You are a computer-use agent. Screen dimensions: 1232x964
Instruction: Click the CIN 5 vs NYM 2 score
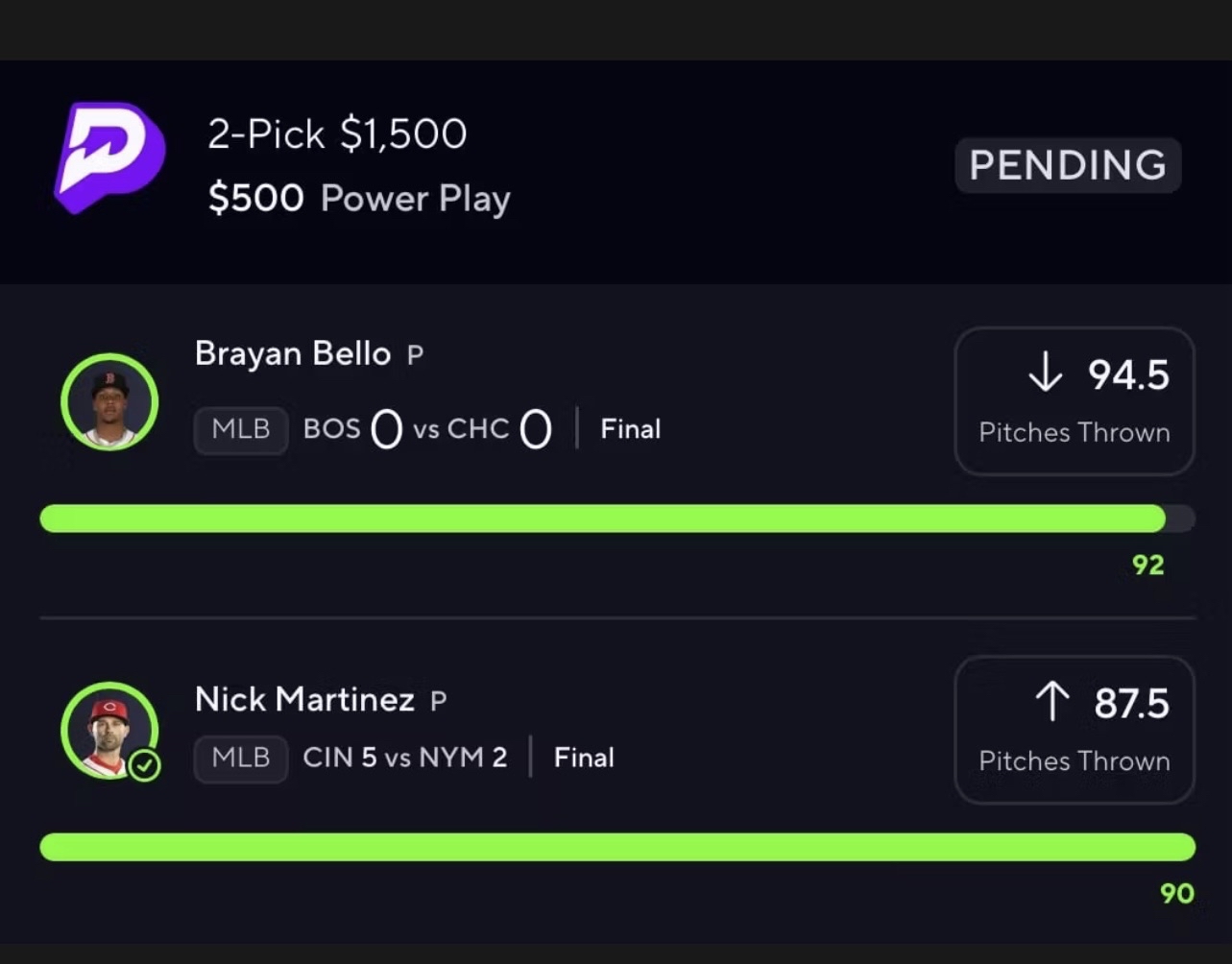point(404,759)
